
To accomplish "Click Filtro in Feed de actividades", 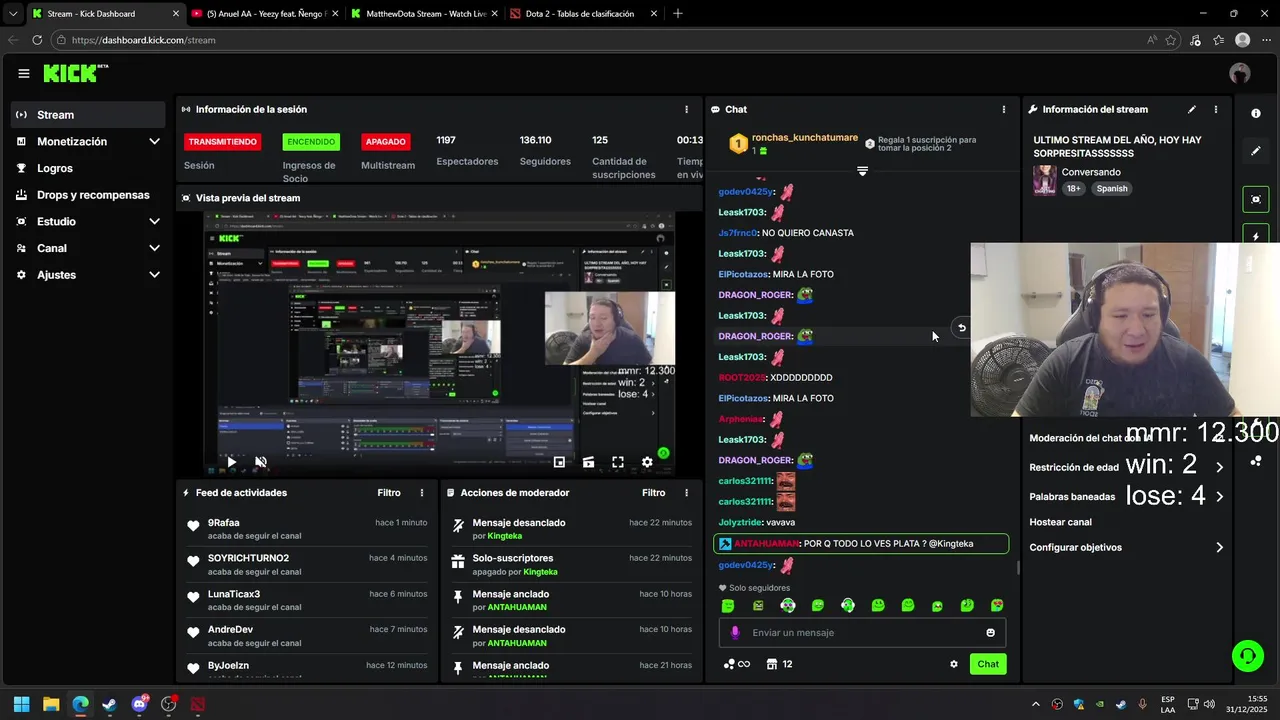I will (389, 493).
